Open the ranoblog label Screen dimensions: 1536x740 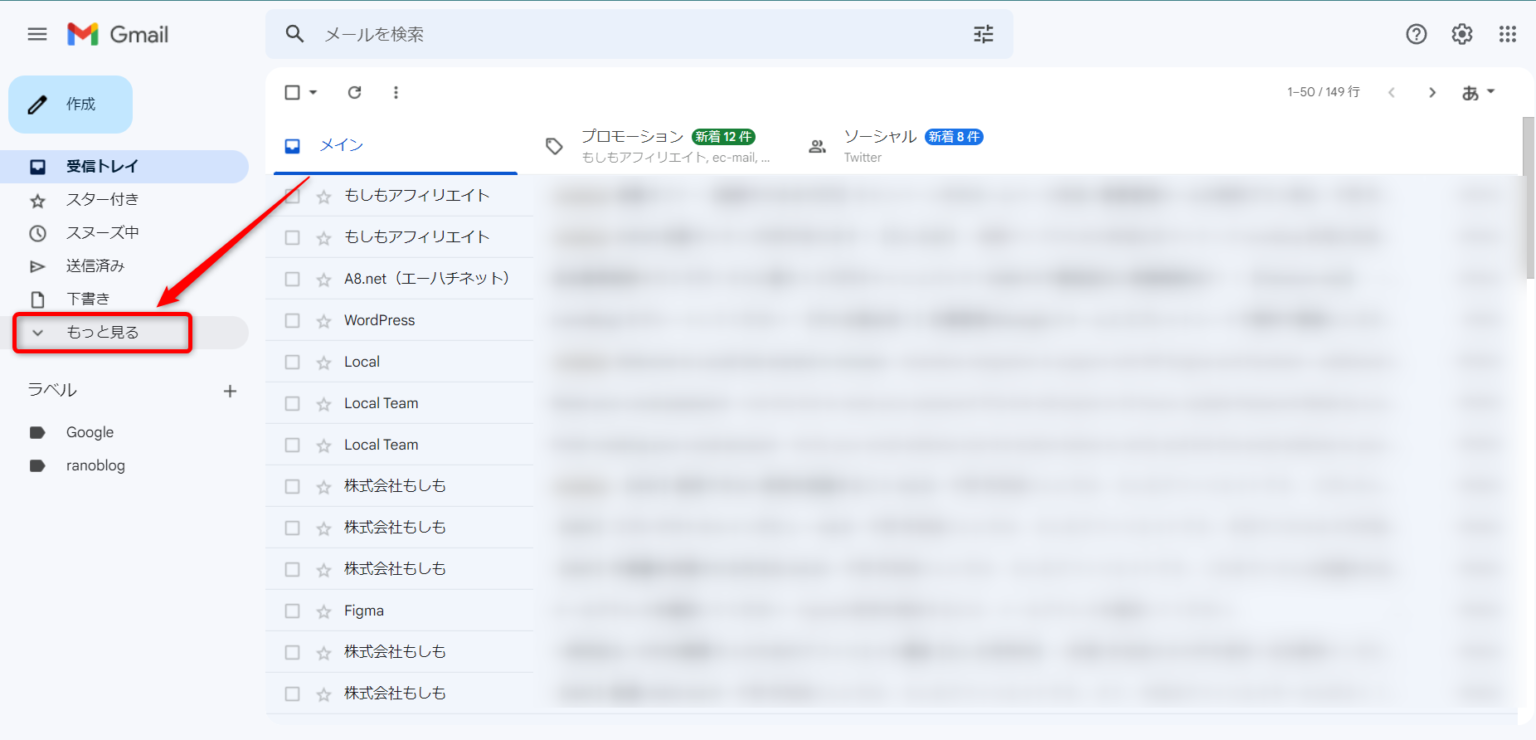[x=97, y=465]
